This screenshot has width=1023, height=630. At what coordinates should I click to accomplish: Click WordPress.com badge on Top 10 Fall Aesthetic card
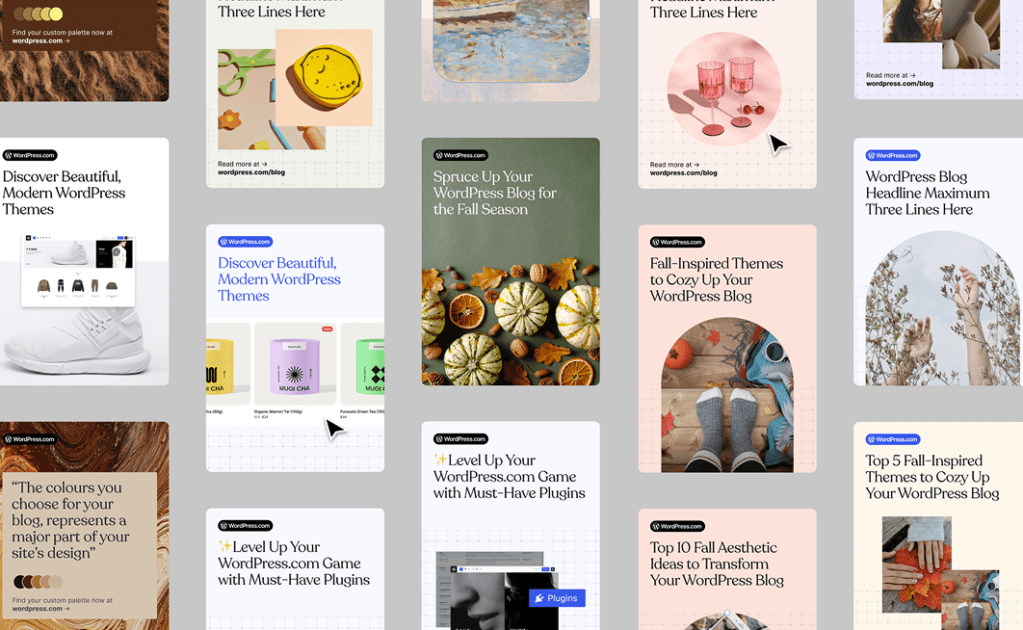677,526
